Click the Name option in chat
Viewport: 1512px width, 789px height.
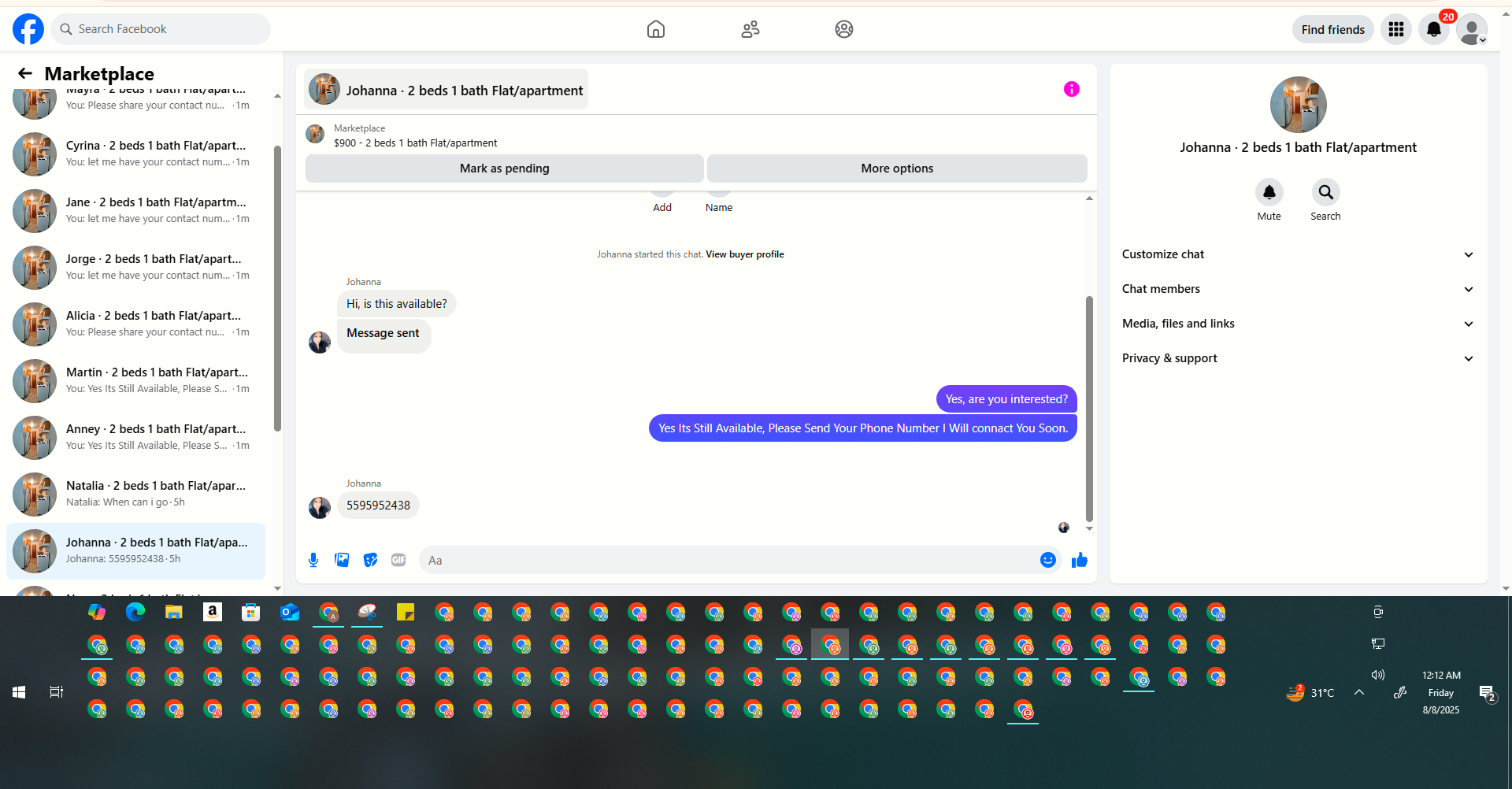[719, 207]
